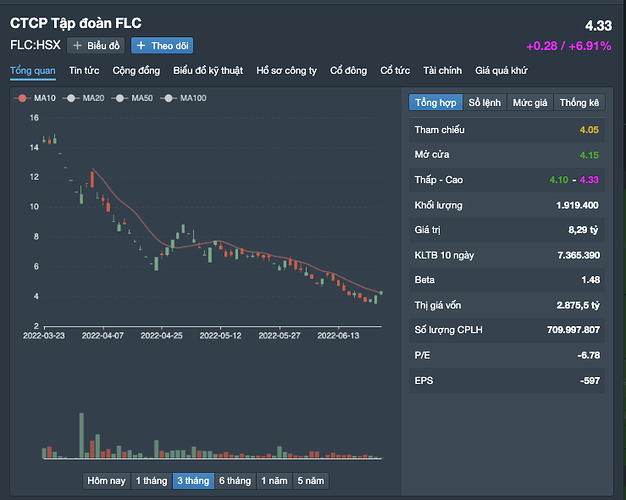Toggle the MA10 moving average line

(35, 98)
